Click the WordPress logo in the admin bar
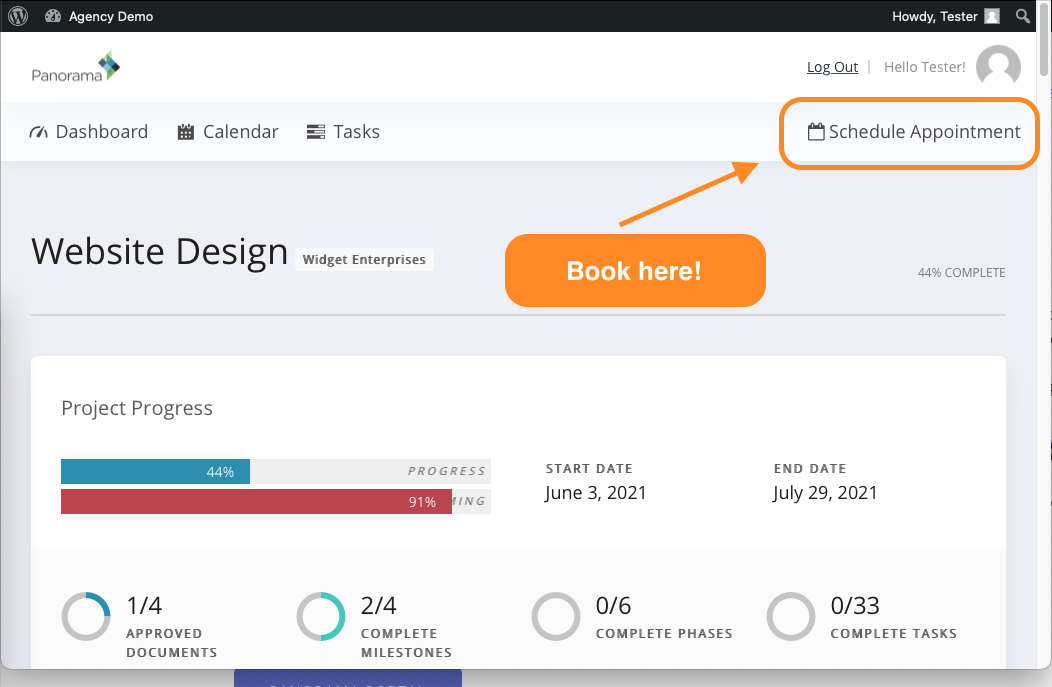 [x=17, y=15]
